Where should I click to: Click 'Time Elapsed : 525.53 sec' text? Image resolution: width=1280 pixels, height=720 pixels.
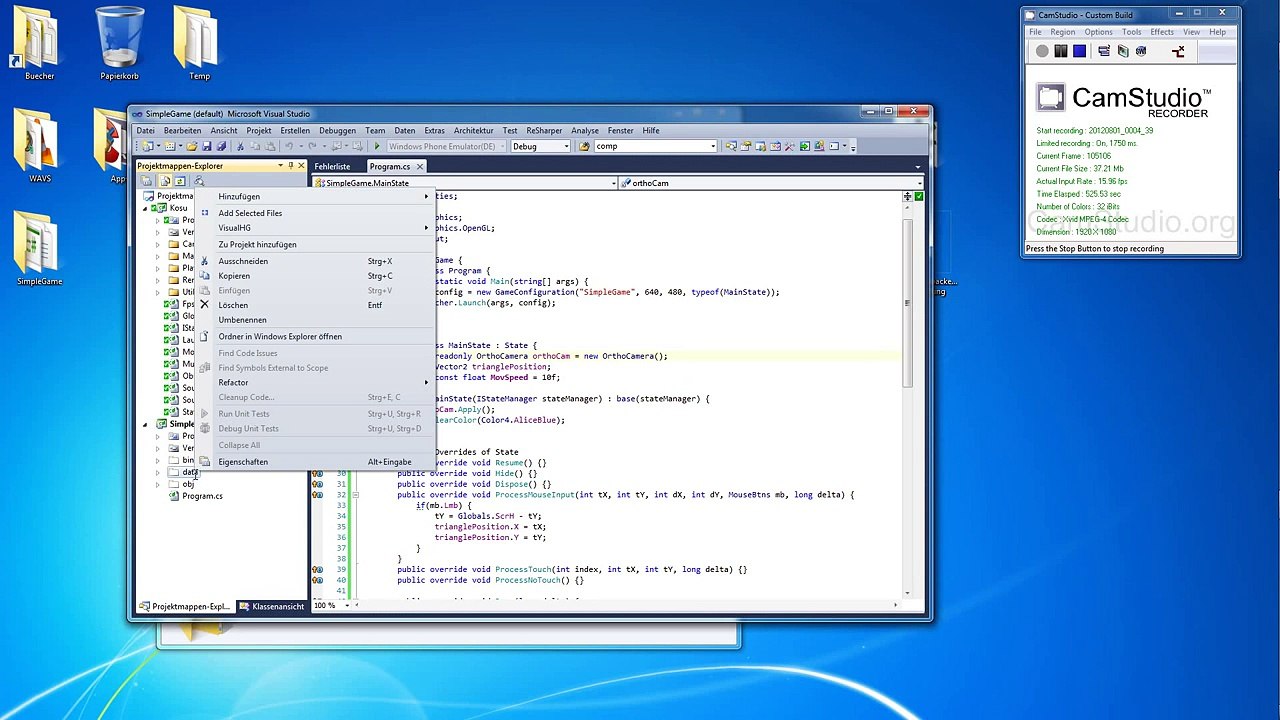[1081, 194]
